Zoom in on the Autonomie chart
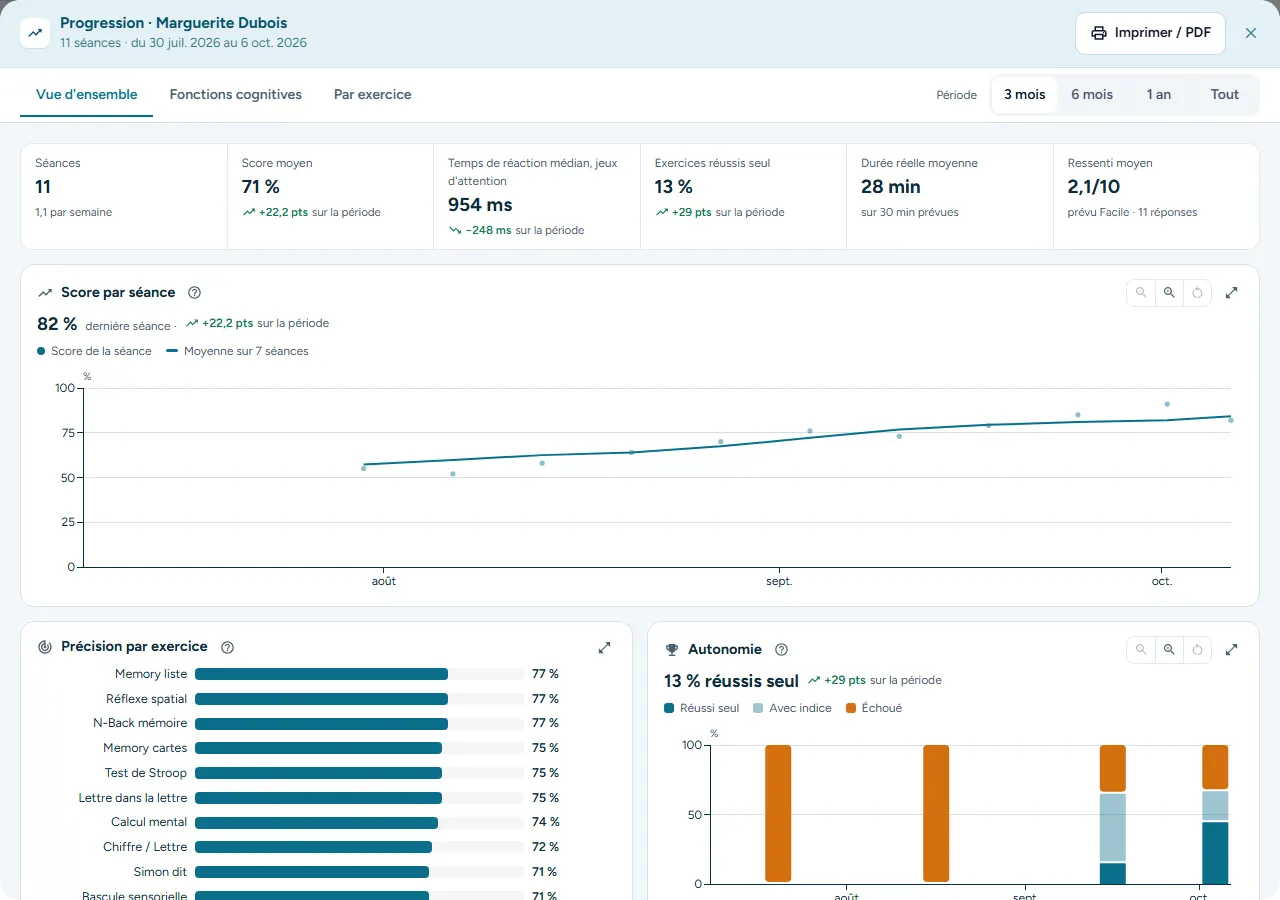This screenshot has width=1280, height=900. (1169, 650)
